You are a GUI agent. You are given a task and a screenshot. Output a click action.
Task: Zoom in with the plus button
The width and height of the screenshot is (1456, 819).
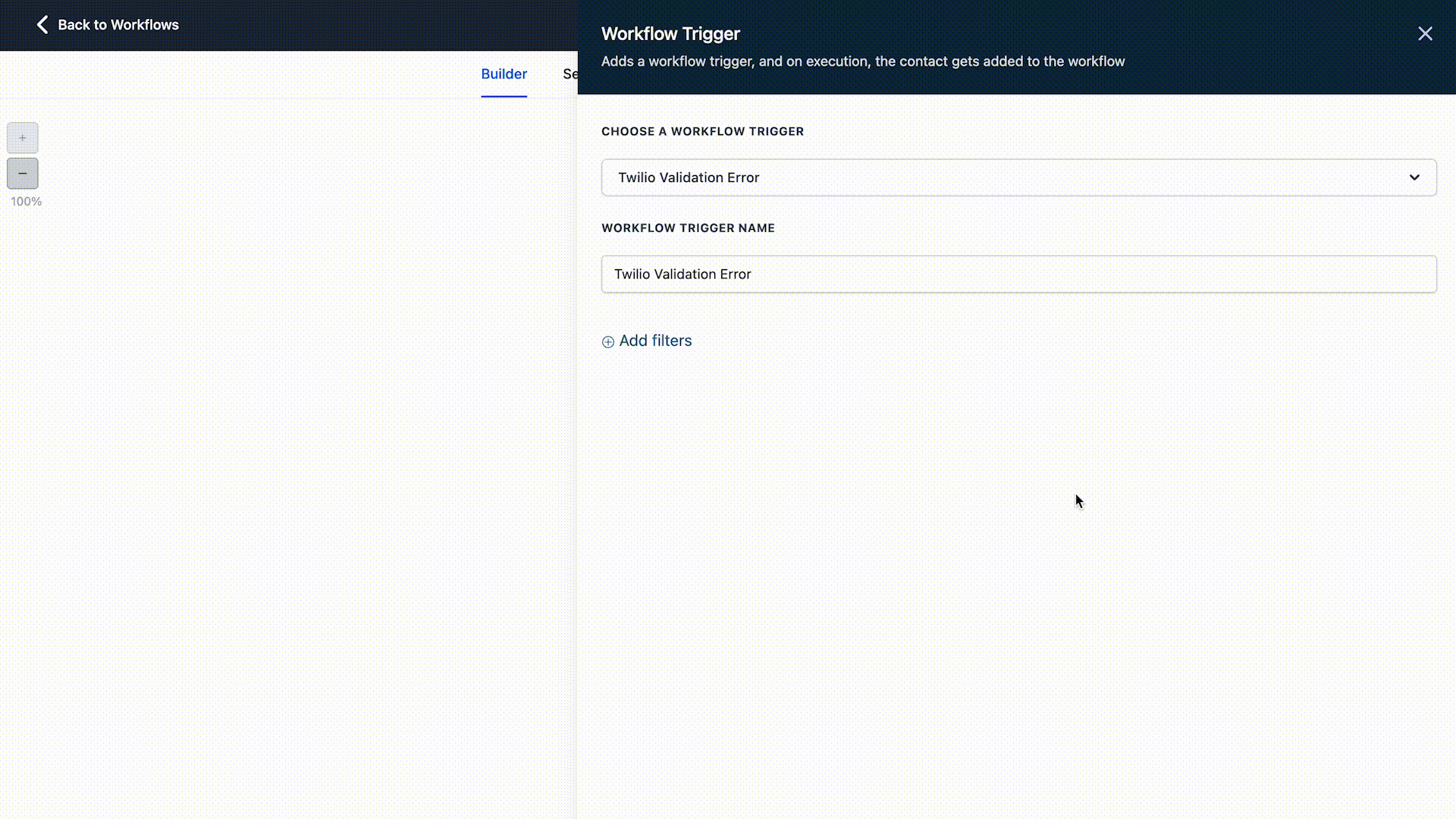click(x=23, y=138)
